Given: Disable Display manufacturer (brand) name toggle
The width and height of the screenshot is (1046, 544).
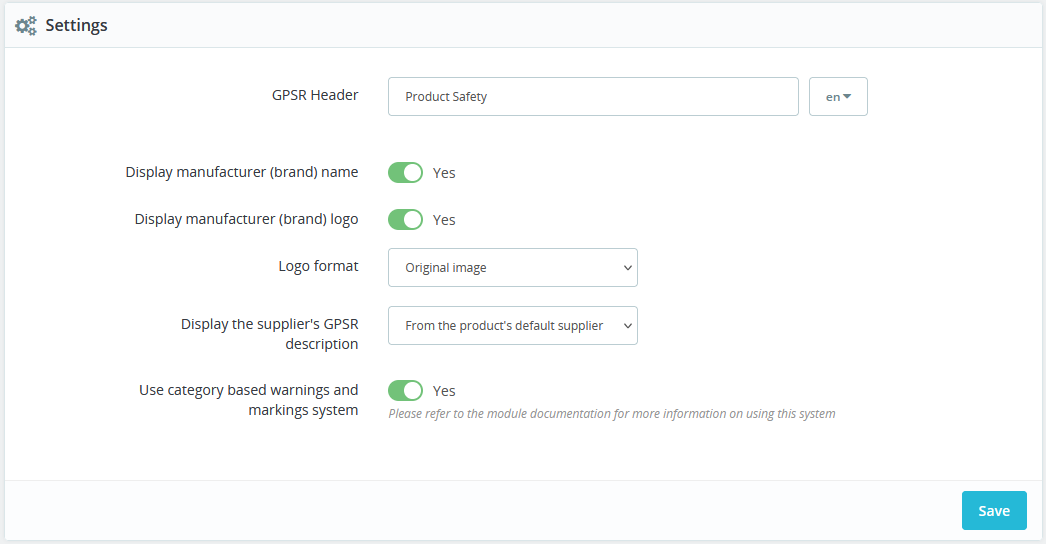Looking at the screenshot, I should (x=406, y=173).
